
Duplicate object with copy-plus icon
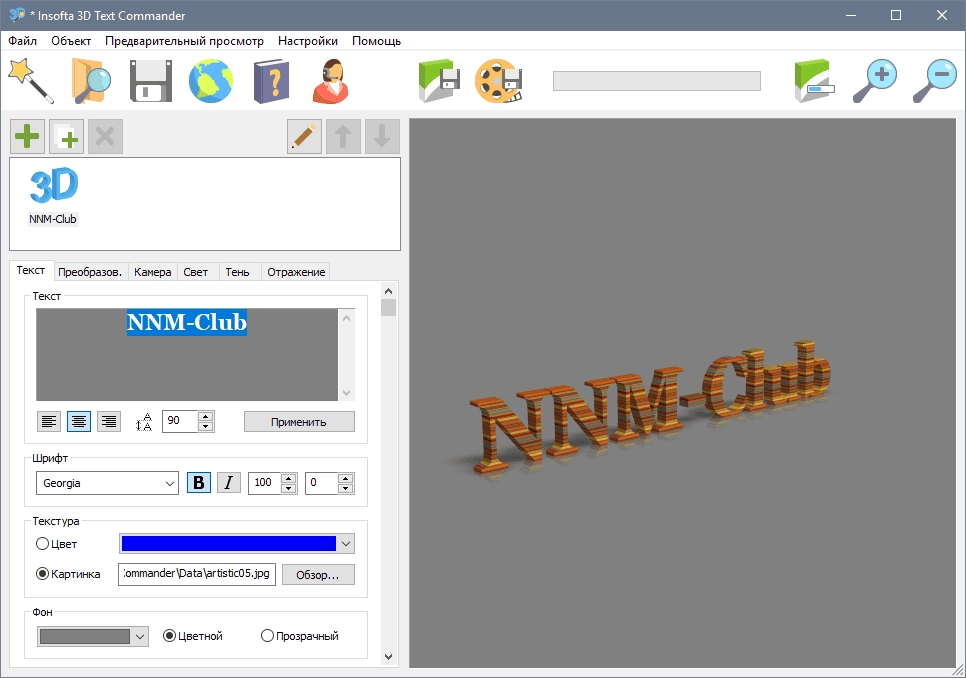[67, 137]
